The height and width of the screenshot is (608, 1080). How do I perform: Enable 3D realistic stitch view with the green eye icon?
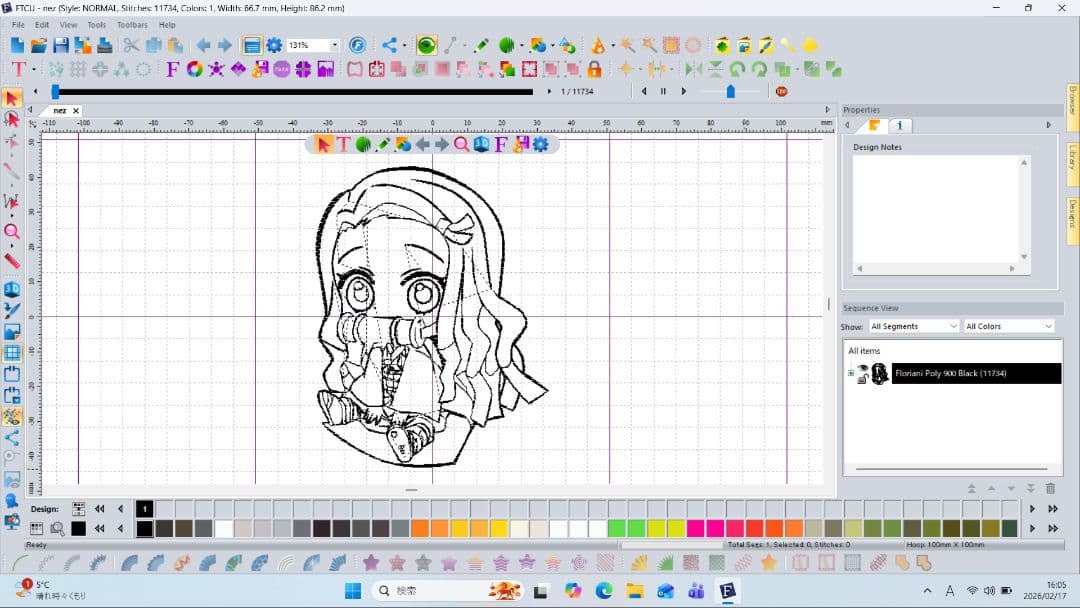click(x=424, y=45)
